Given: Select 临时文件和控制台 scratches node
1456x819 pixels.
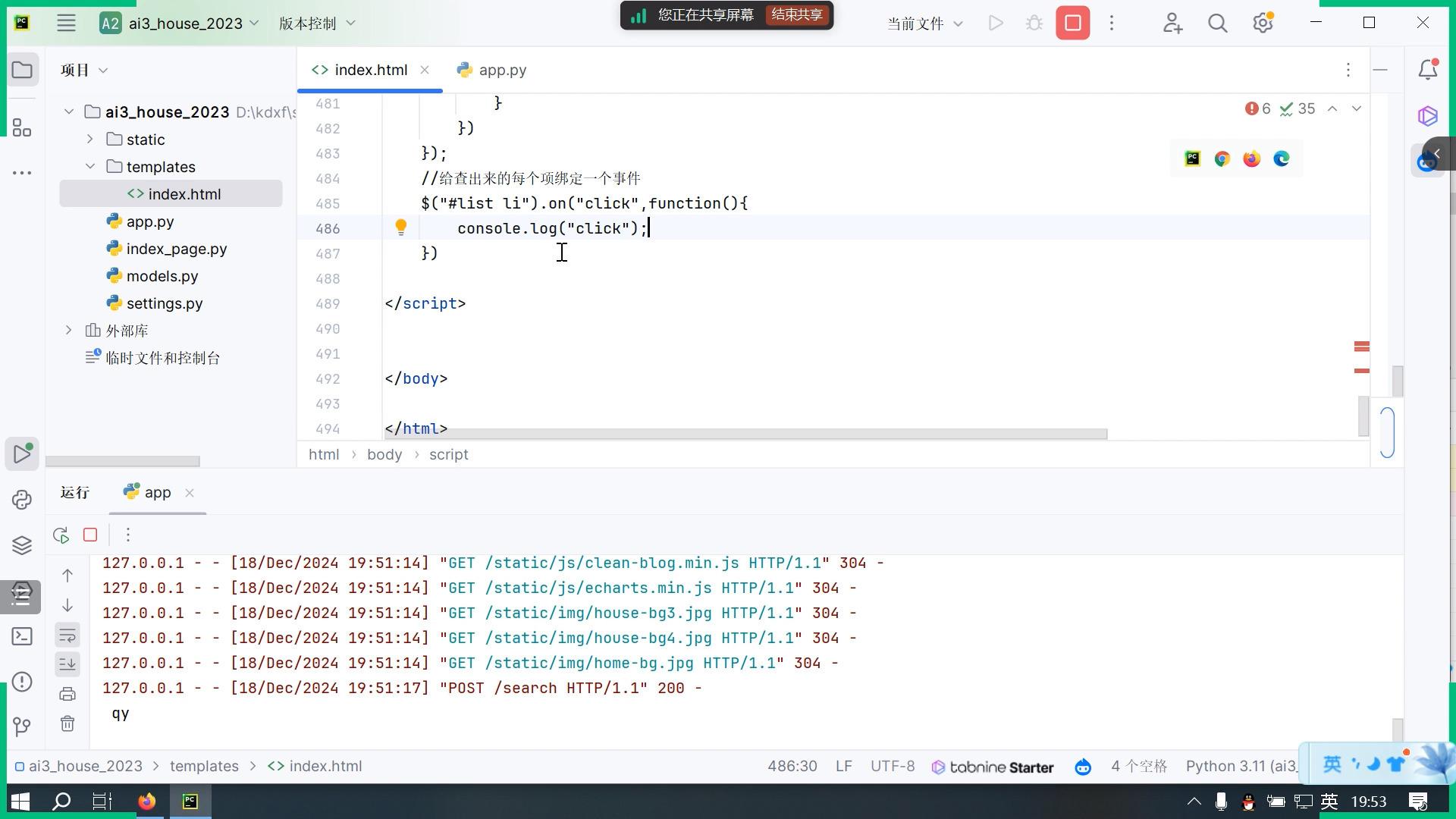Looking at the screenshot, I should (152, 358).
